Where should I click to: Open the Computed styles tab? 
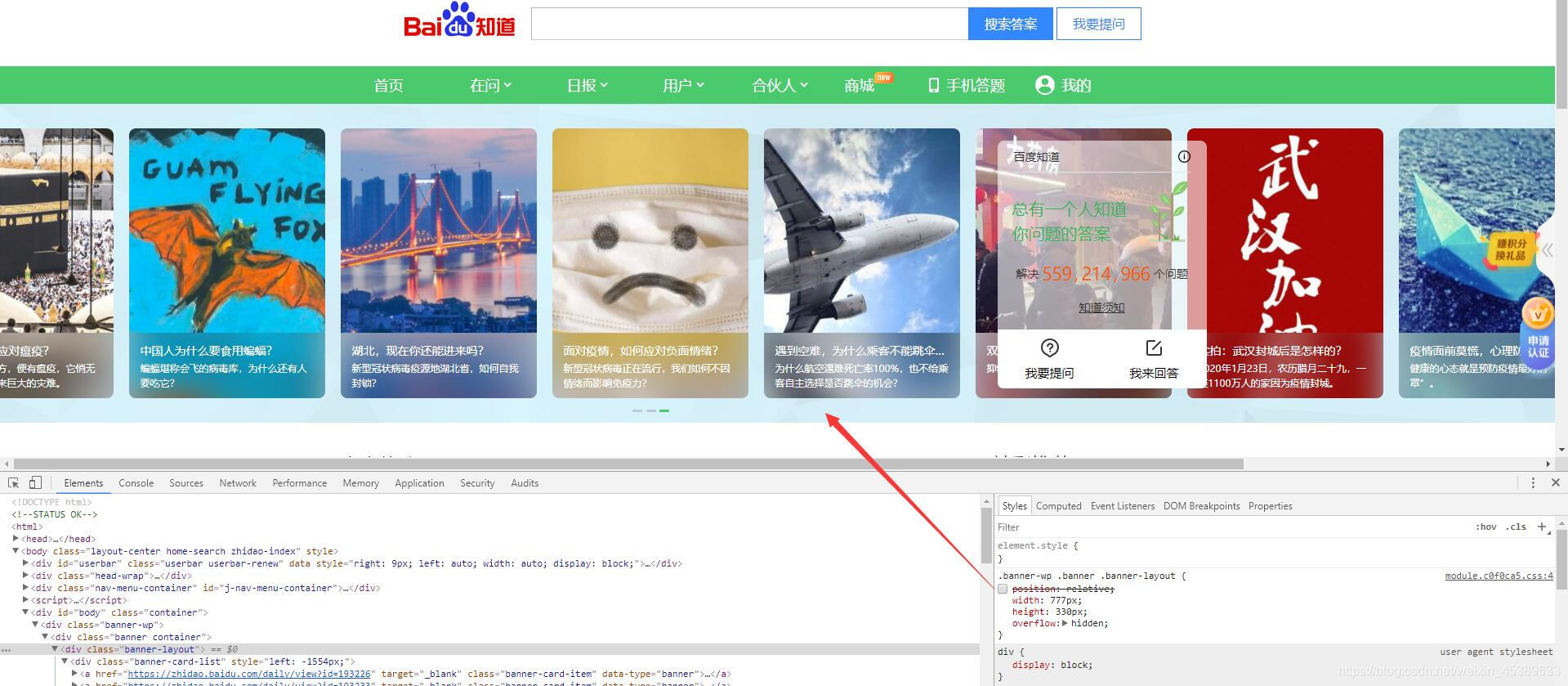pyautogui.click(x=1058, y=506)
